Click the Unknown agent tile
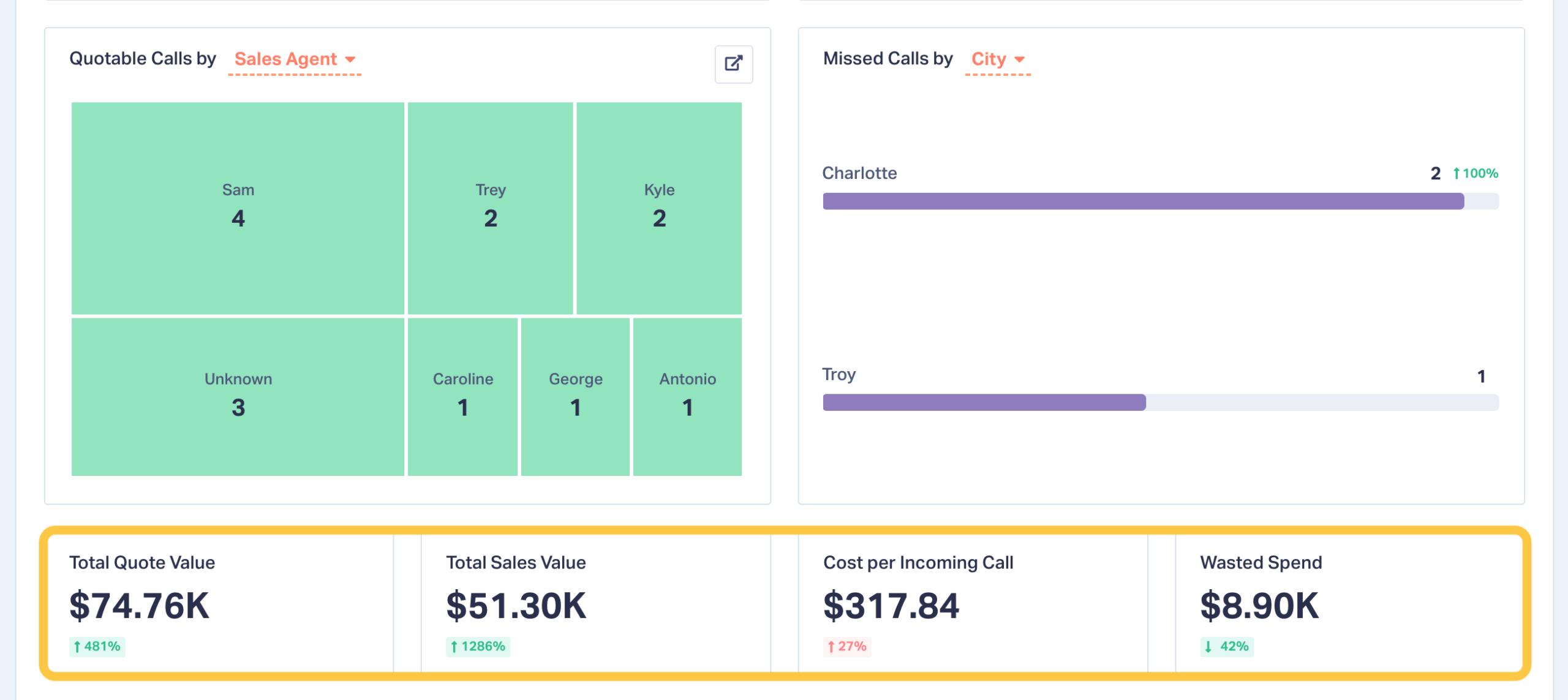 238,396
